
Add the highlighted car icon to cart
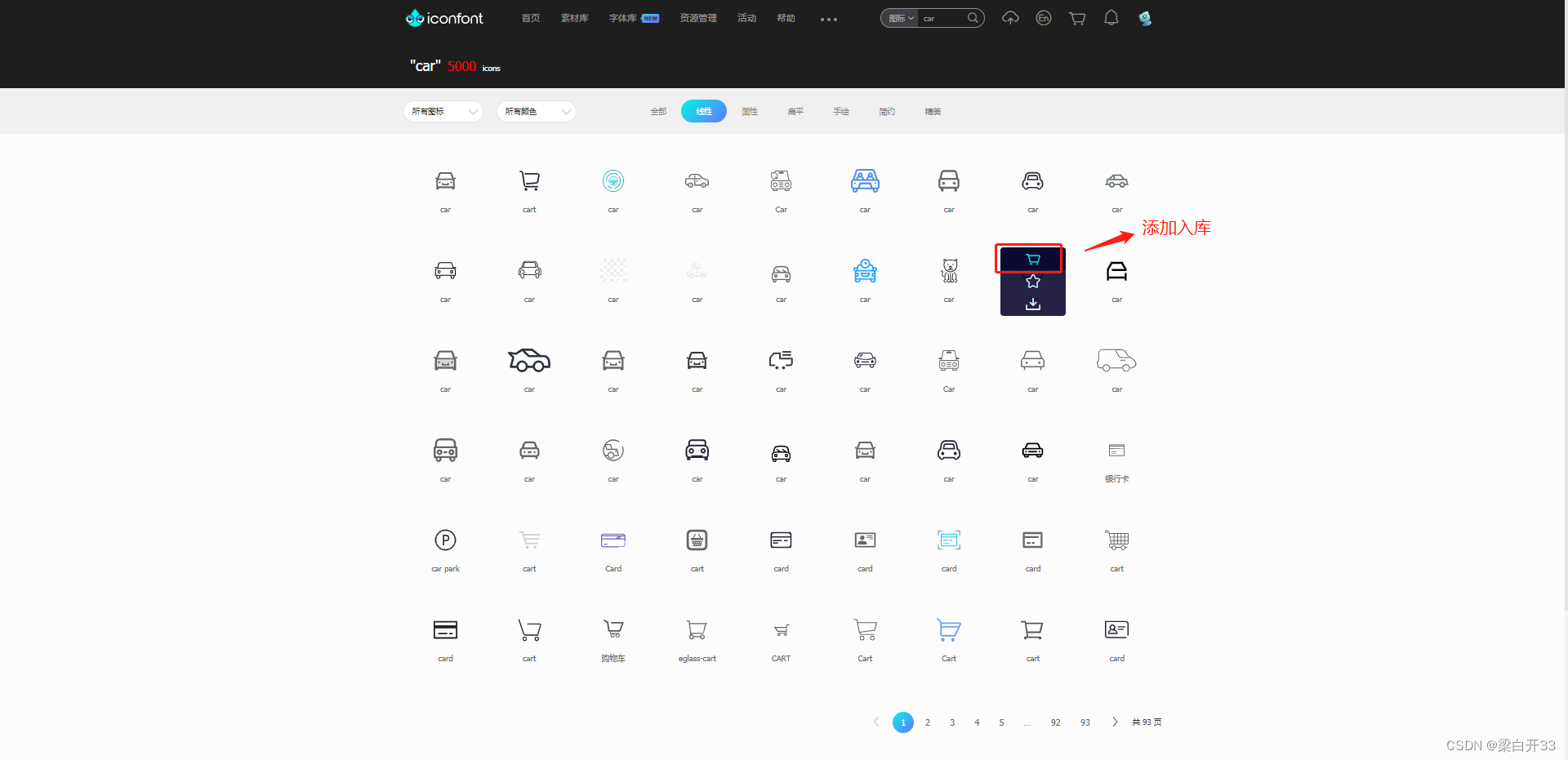1031,259
